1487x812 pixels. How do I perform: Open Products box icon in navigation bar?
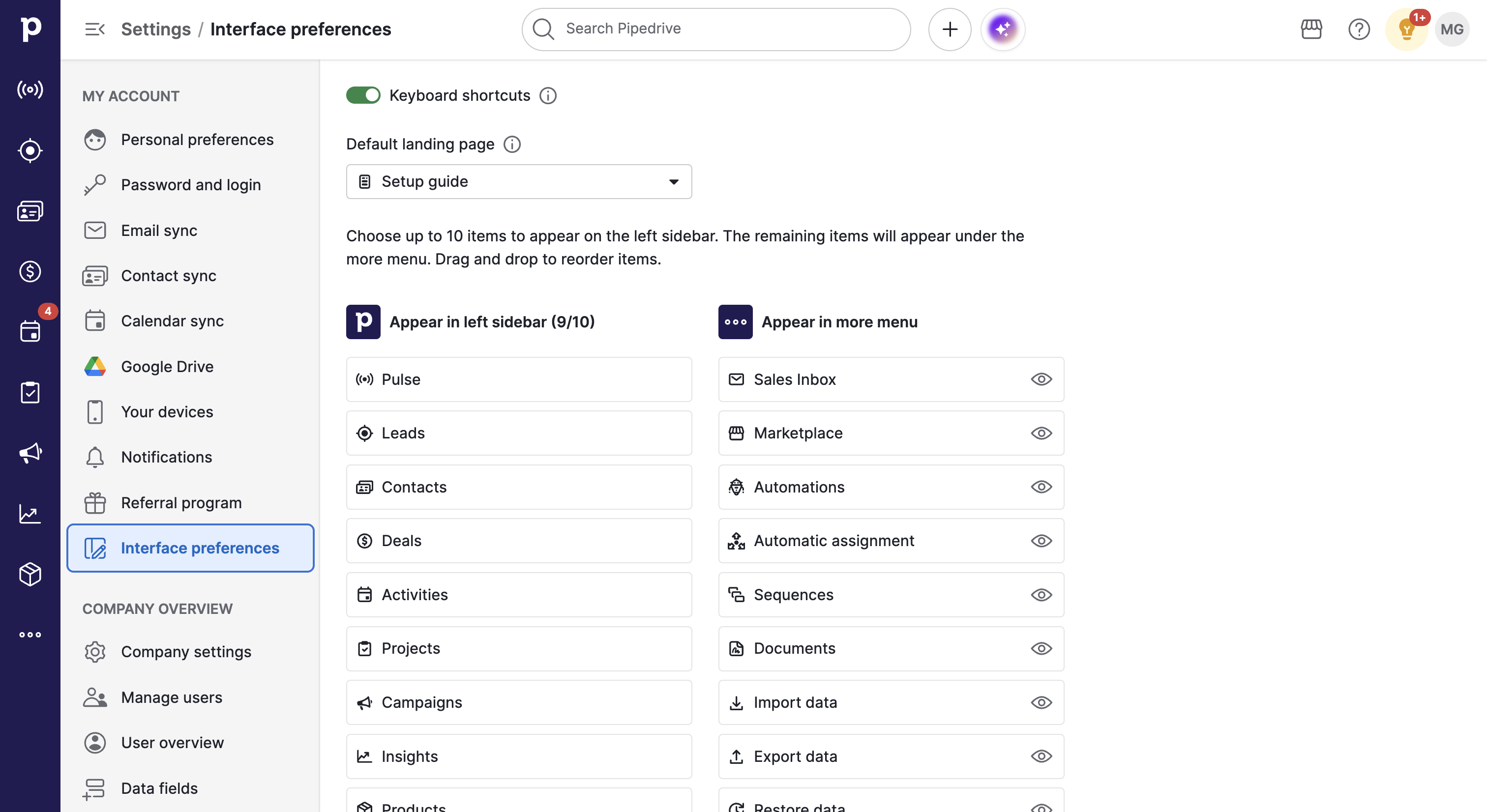(30, 574)
